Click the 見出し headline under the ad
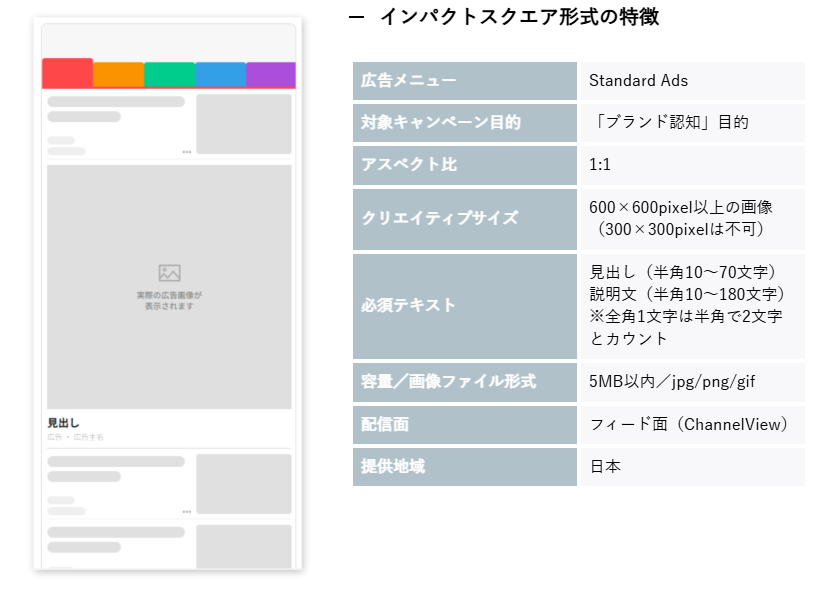This screenshot has width=823, height=589. click(63, 423)
